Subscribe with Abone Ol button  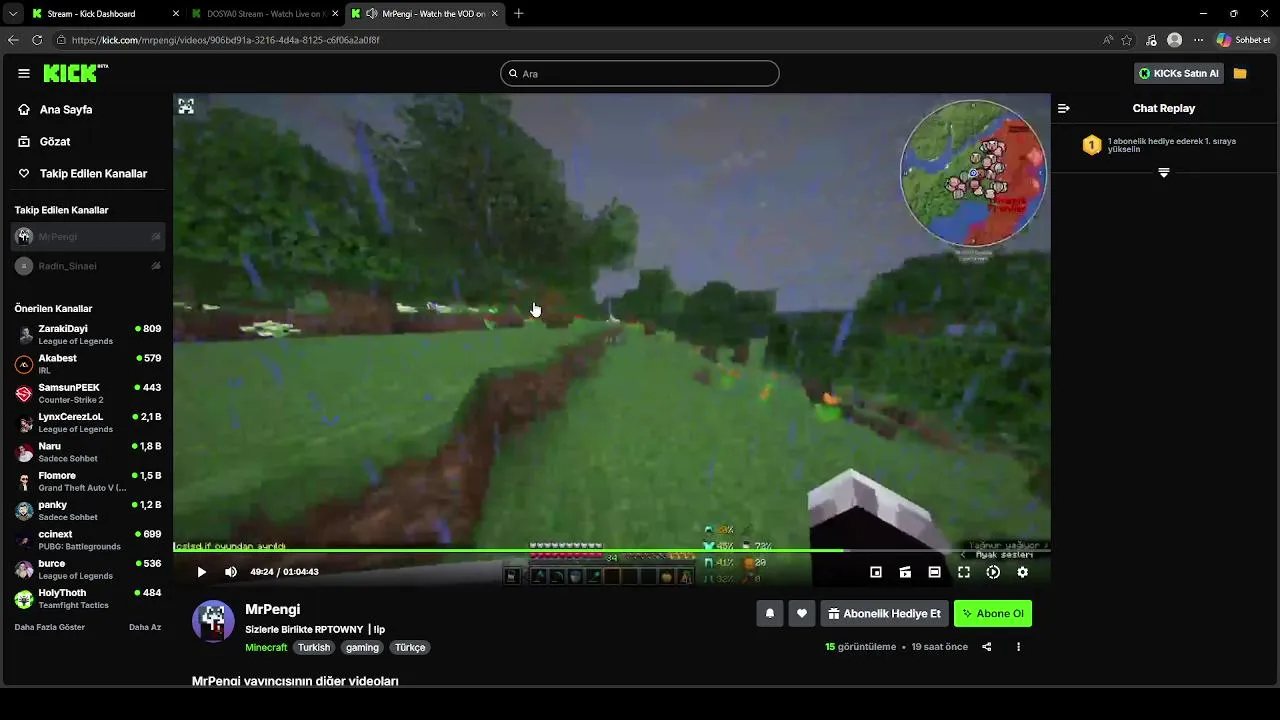993,614
